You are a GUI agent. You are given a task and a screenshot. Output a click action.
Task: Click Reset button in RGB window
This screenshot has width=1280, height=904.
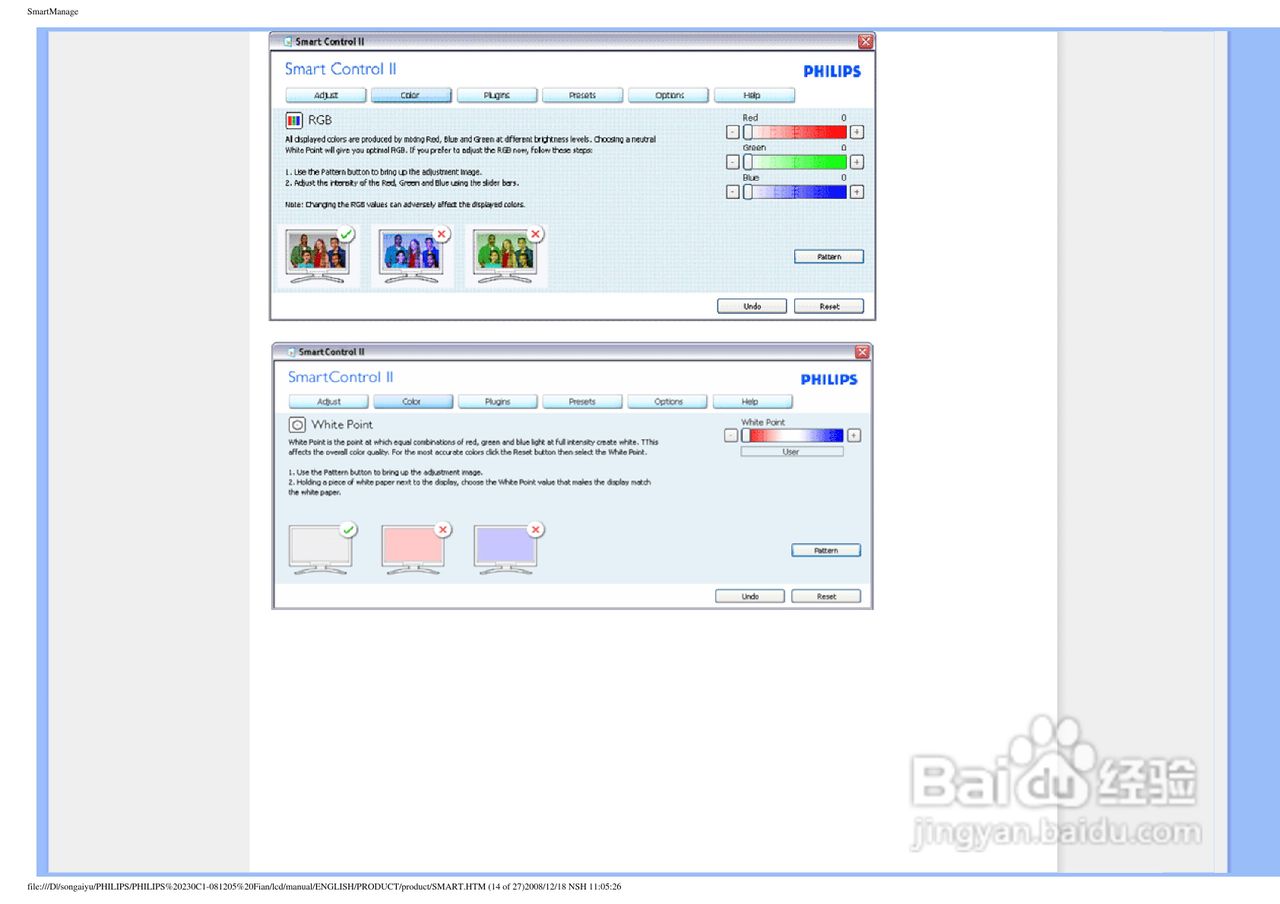pyautogui.click(x=829, y=306)
